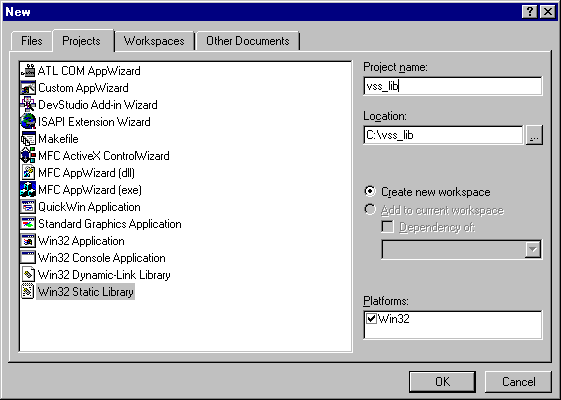Switch to the Files tab
Image resolution: width=561 pixels, height=400 pixels.
[x=31, y=41]
